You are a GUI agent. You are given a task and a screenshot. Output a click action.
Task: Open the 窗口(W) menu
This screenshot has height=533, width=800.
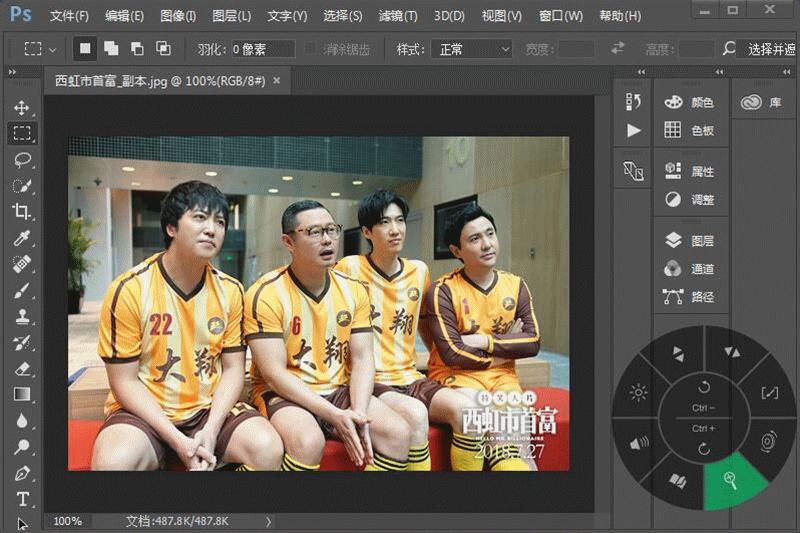point(561,16)
